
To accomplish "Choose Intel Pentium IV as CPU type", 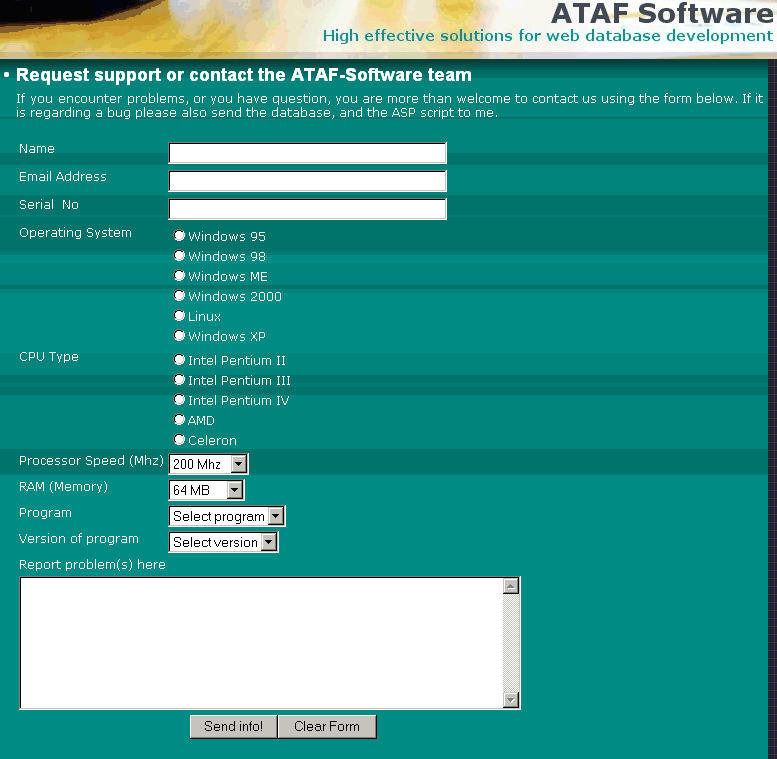I will pyautogui.click(x=179, y=399).
